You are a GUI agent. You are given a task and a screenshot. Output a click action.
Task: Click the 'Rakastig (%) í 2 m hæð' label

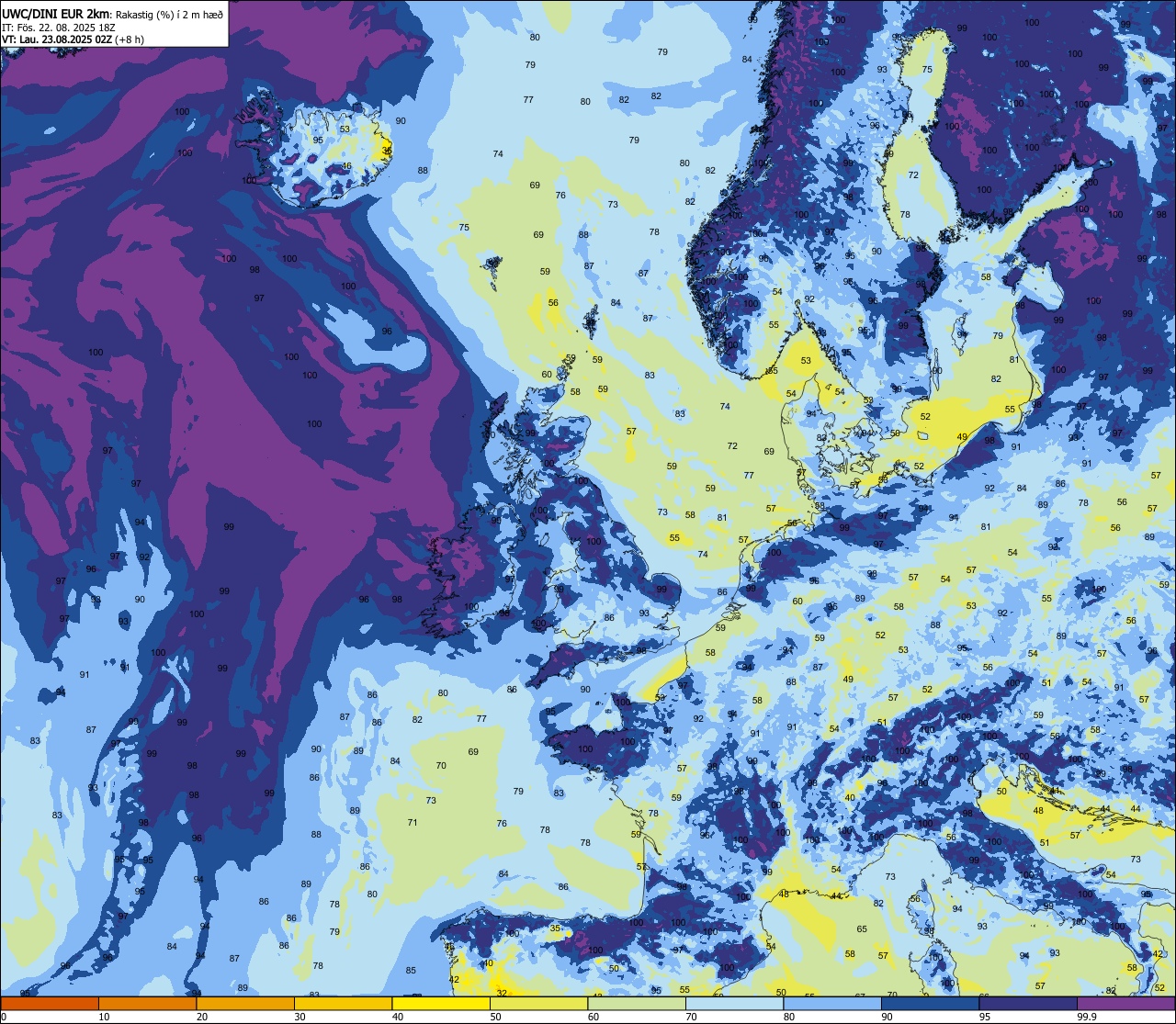[169, 14]
